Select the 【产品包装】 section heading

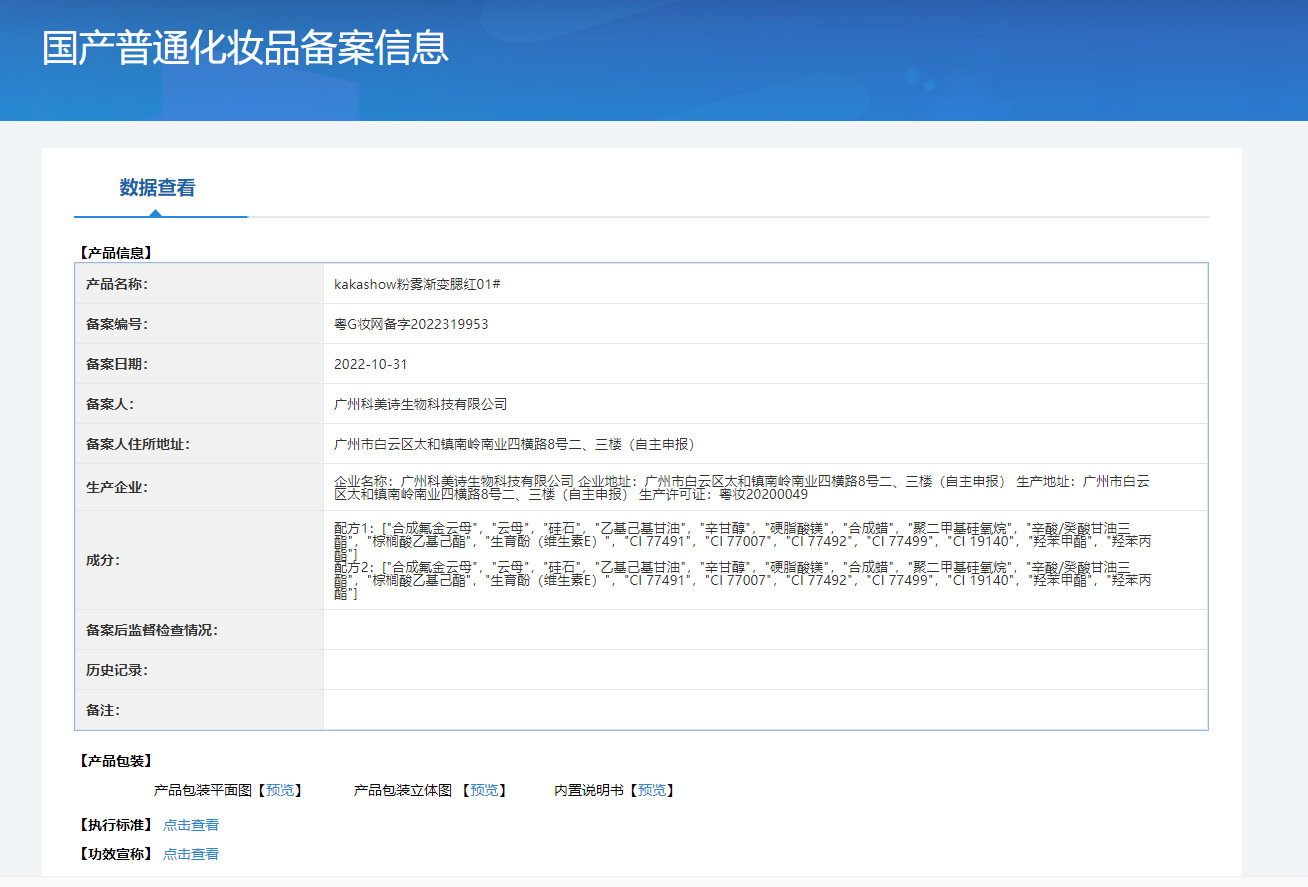click(x=114, y=761)
